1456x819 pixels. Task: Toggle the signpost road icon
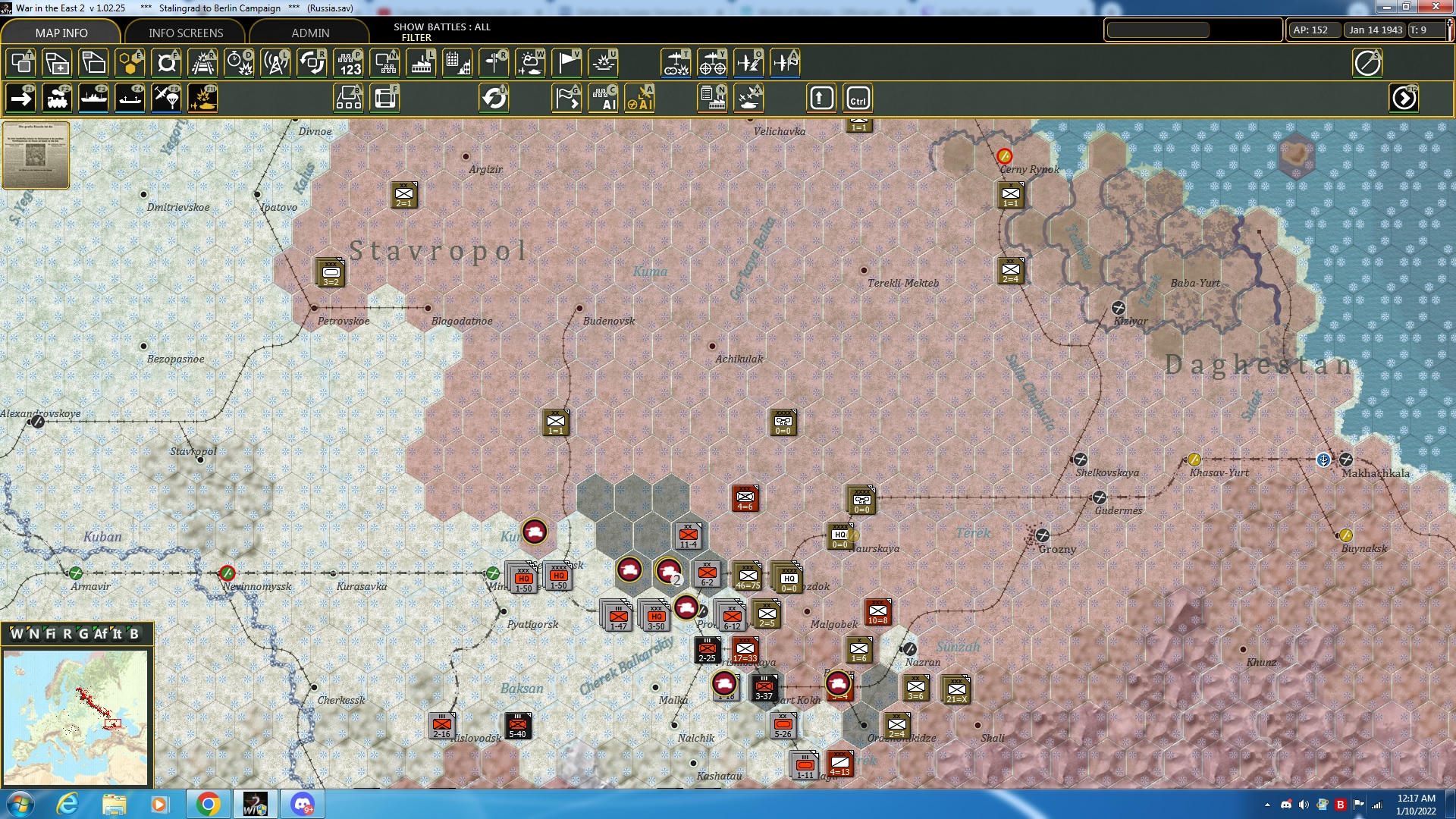click(x=494, y=63)
